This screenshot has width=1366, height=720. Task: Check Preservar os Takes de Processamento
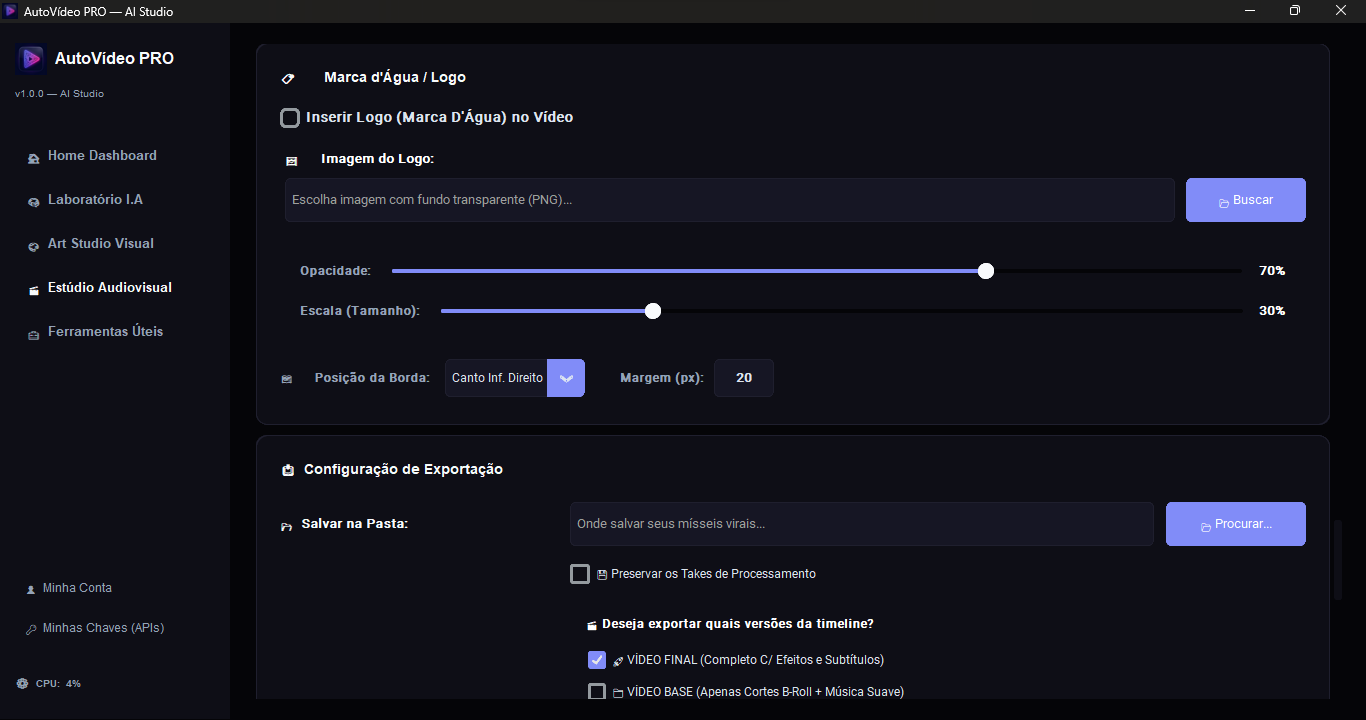click(580, 574)
